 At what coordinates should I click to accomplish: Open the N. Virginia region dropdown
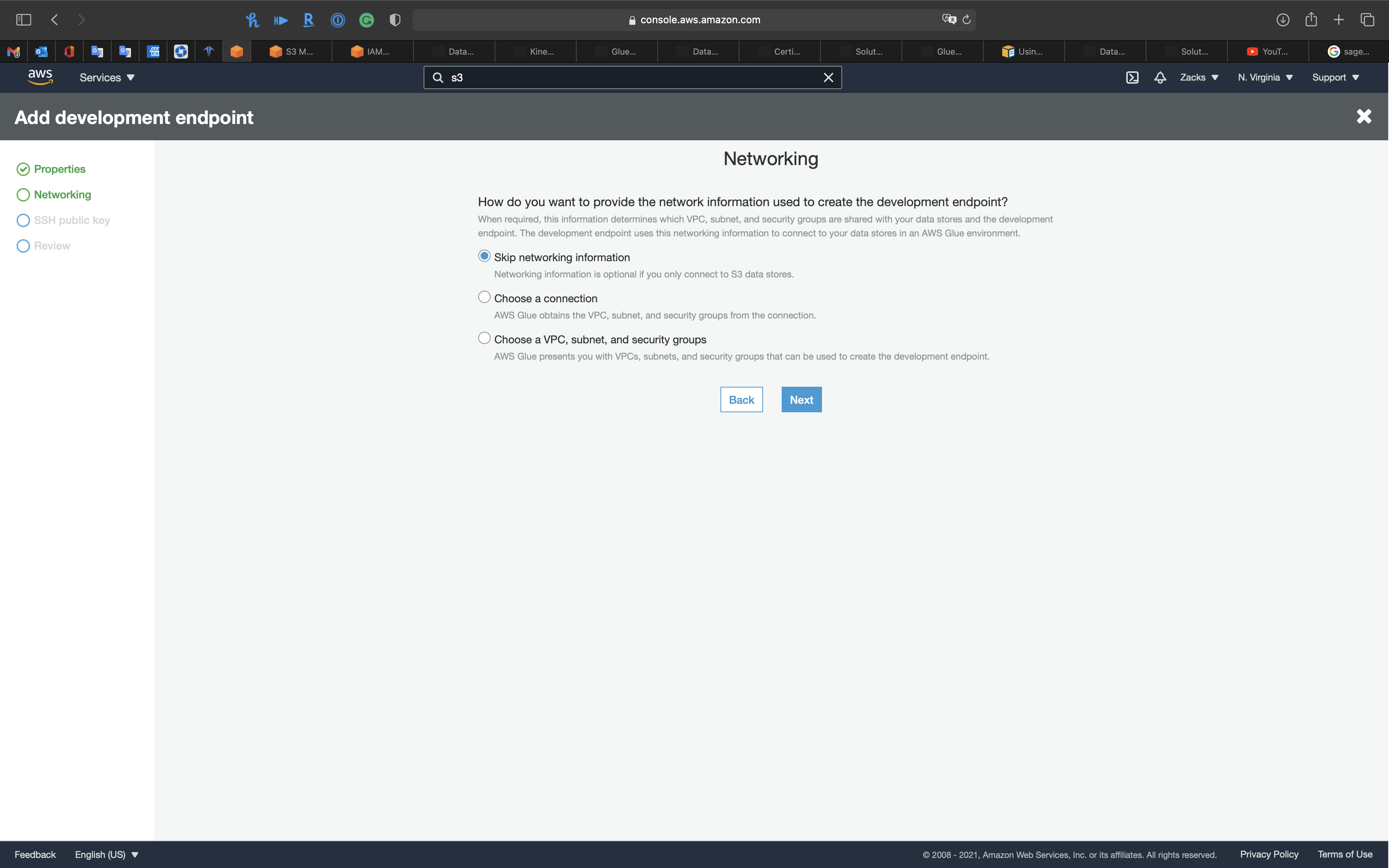tap(1265, 77)
